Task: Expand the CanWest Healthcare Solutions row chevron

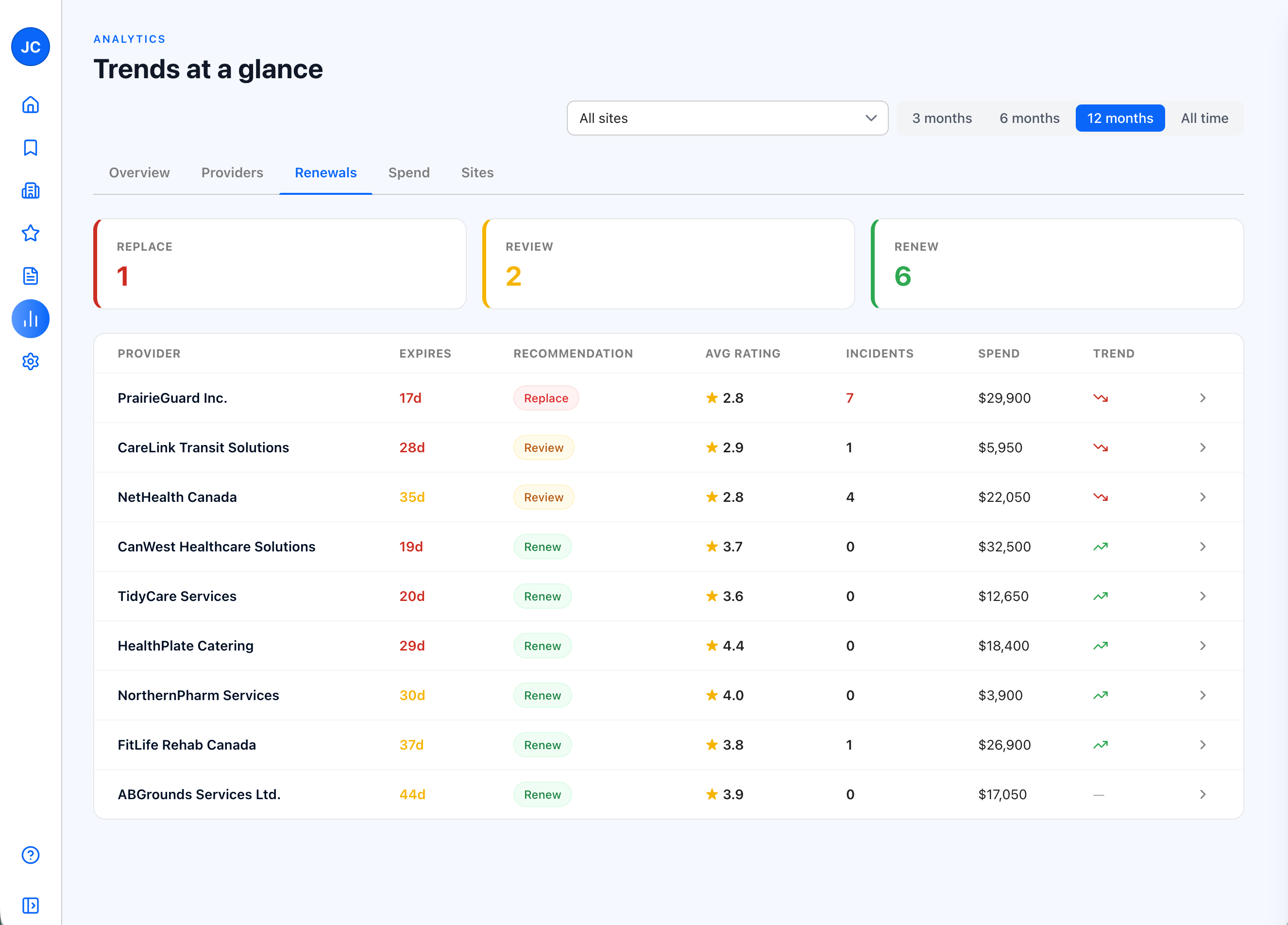Action: click(x=1202, y=547)
